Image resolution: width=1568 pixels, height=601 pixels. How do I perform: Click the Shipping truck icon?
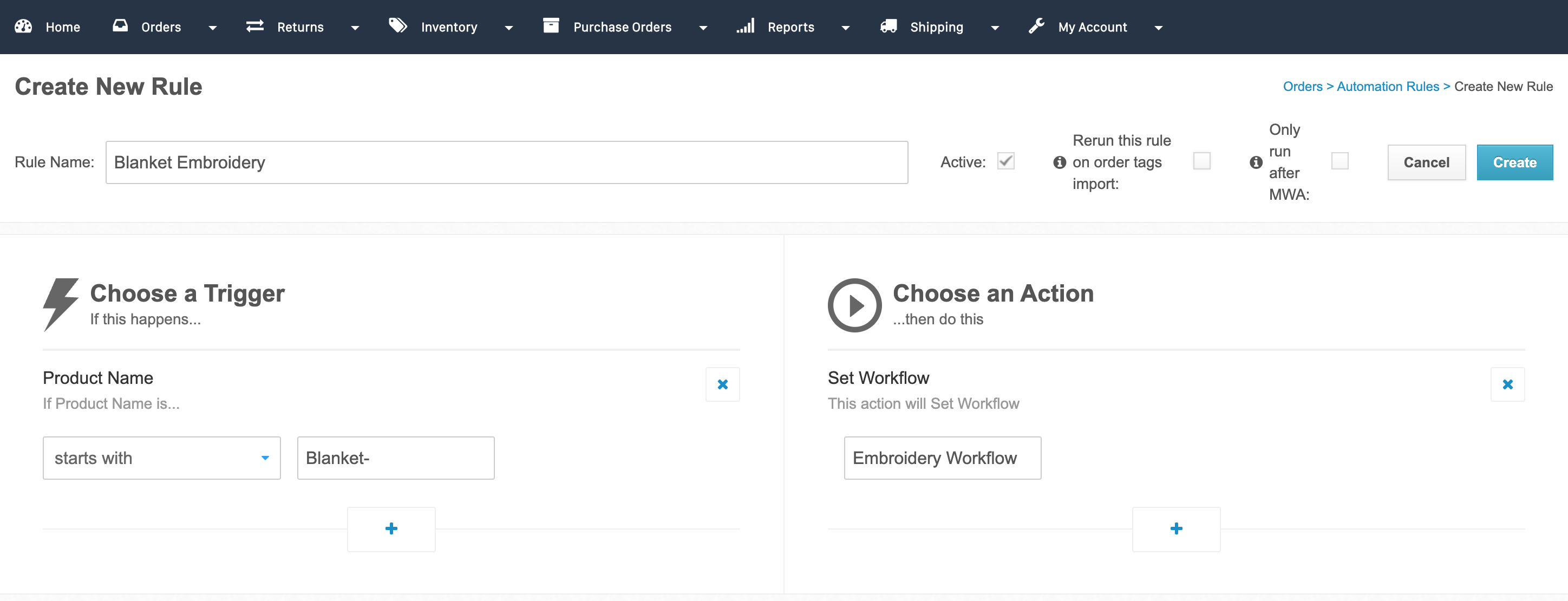click(x=888, y=26)
